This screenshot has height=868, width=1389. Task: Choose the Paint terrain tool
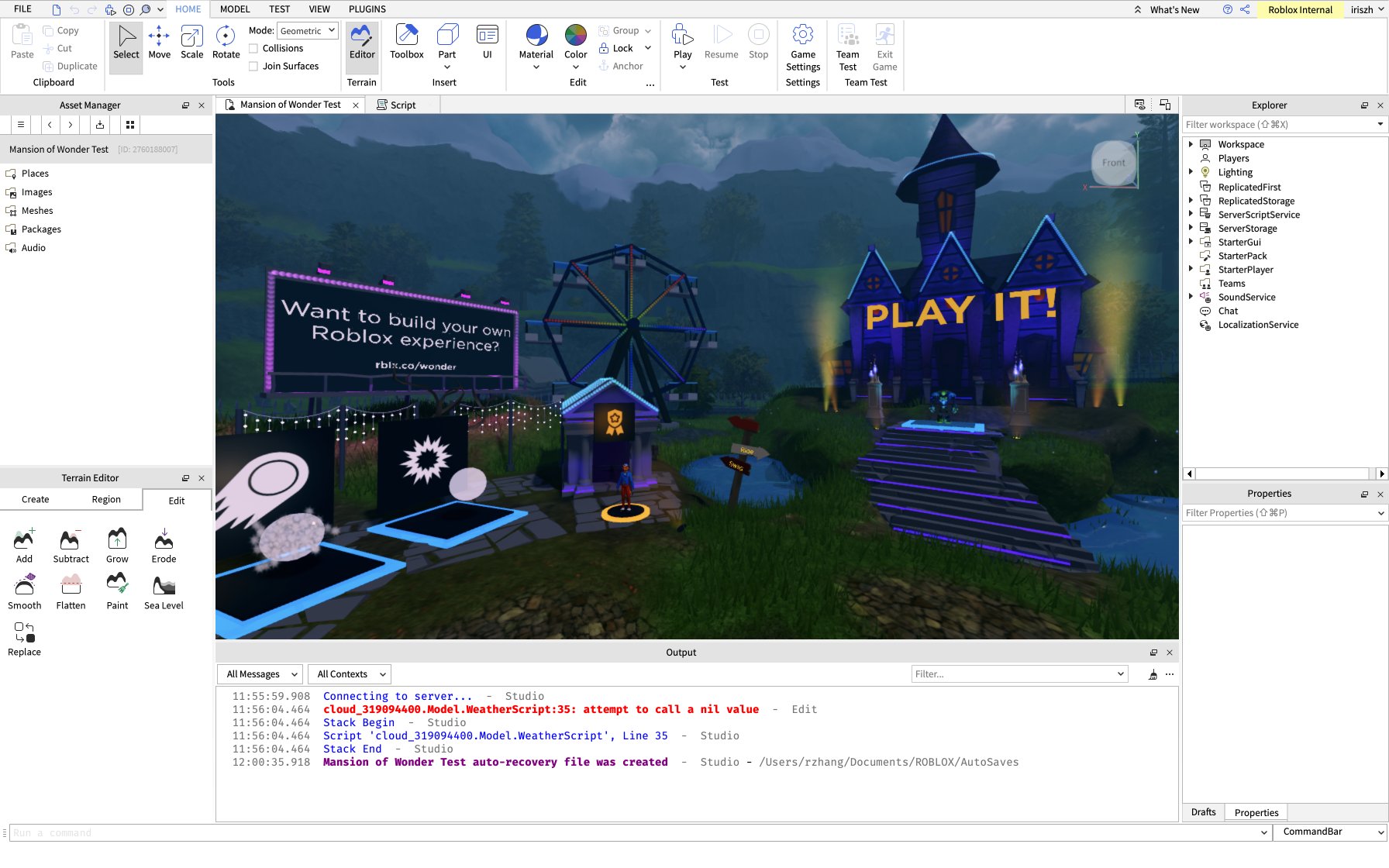[x=117, y=592]
